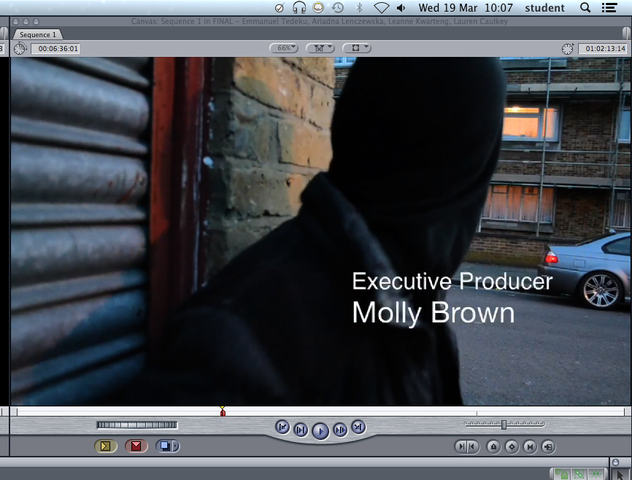Click the yellow Insert edit button
Viewport: 632px width, 480px height.
(106, 446)
